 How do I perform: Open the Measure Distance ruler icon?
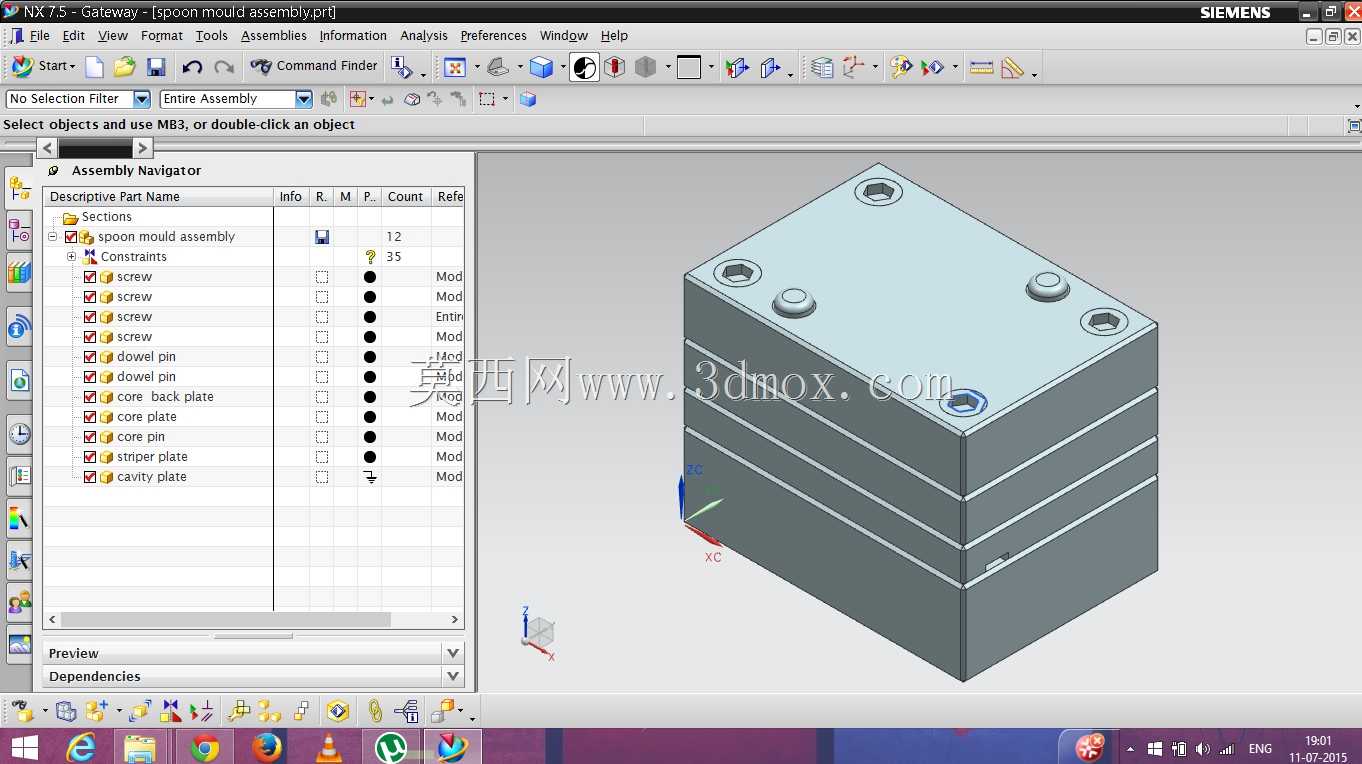[x=982, y=67]
